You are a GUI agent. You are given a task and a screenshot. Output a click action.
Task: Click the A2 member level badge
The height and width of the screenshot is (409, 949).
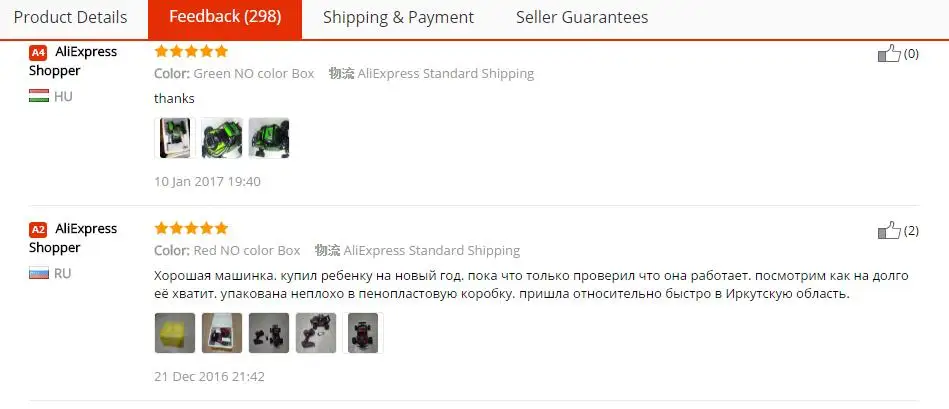tap(38, 229)
